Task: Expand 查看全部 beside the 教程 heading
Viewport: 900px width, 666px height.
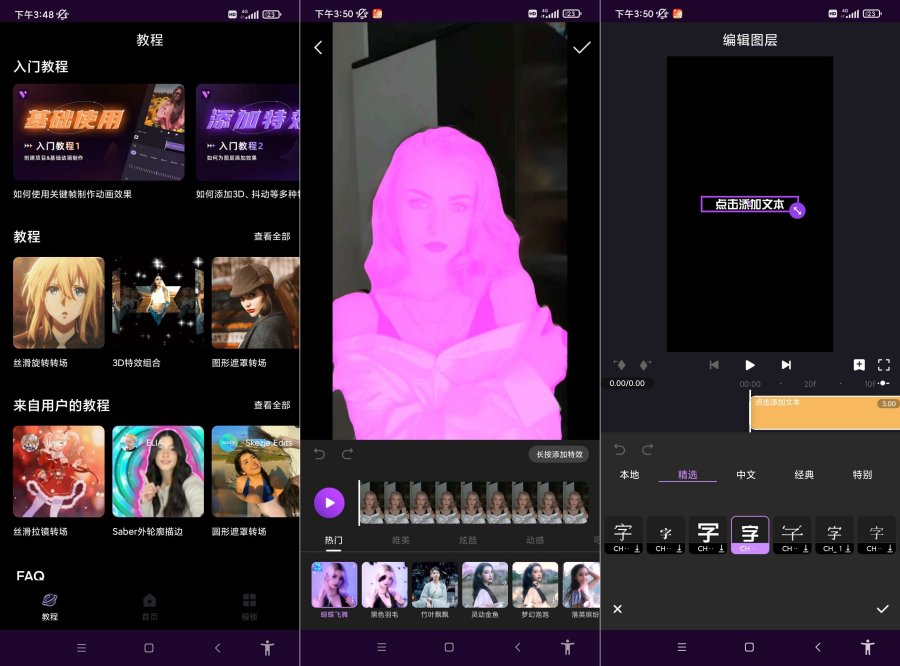Action: click(271, 237)
